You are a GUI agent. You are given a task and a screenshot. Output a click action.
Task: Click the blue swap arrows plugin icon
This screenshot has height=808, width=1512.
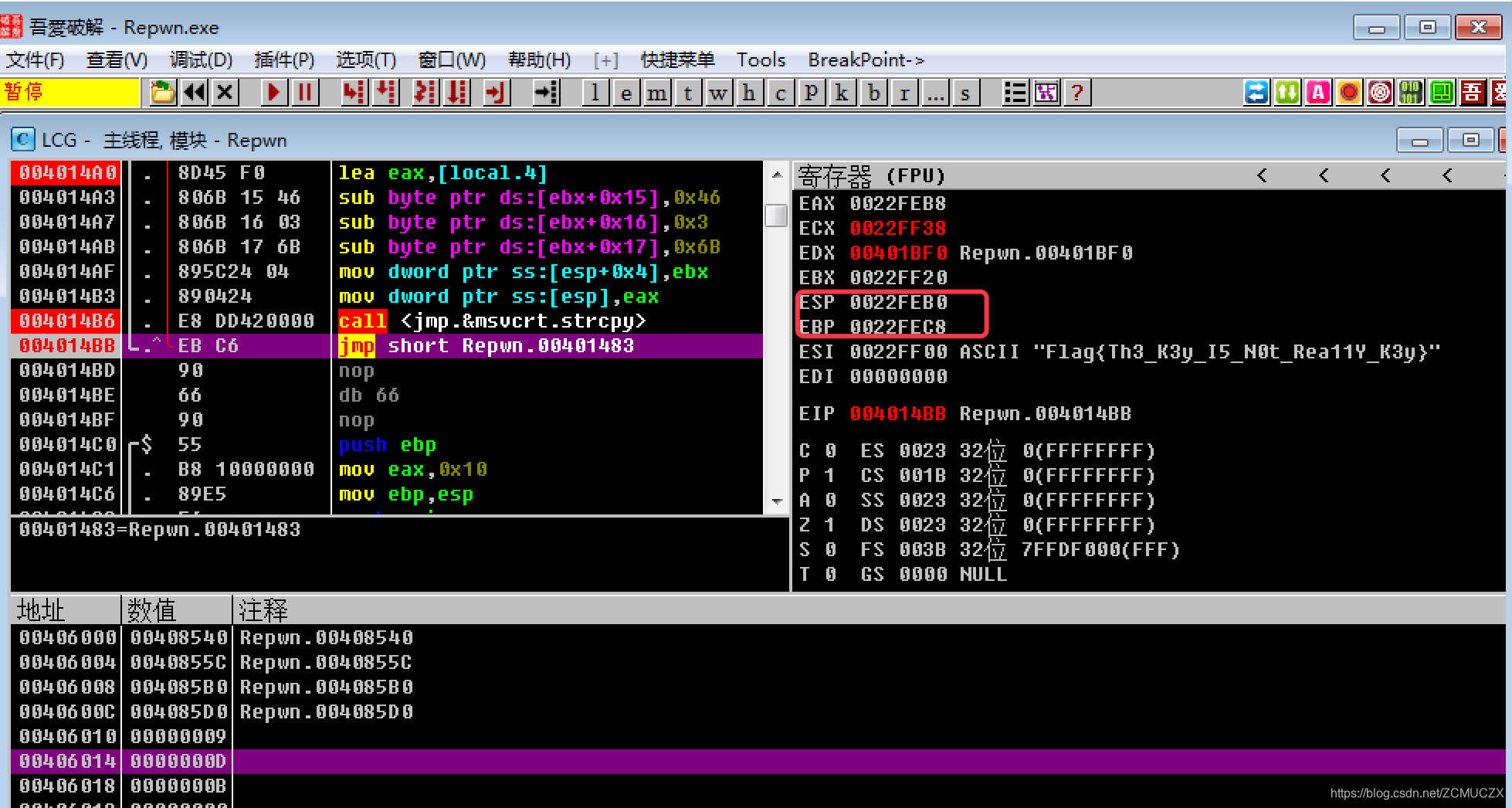coord(1256,93)
